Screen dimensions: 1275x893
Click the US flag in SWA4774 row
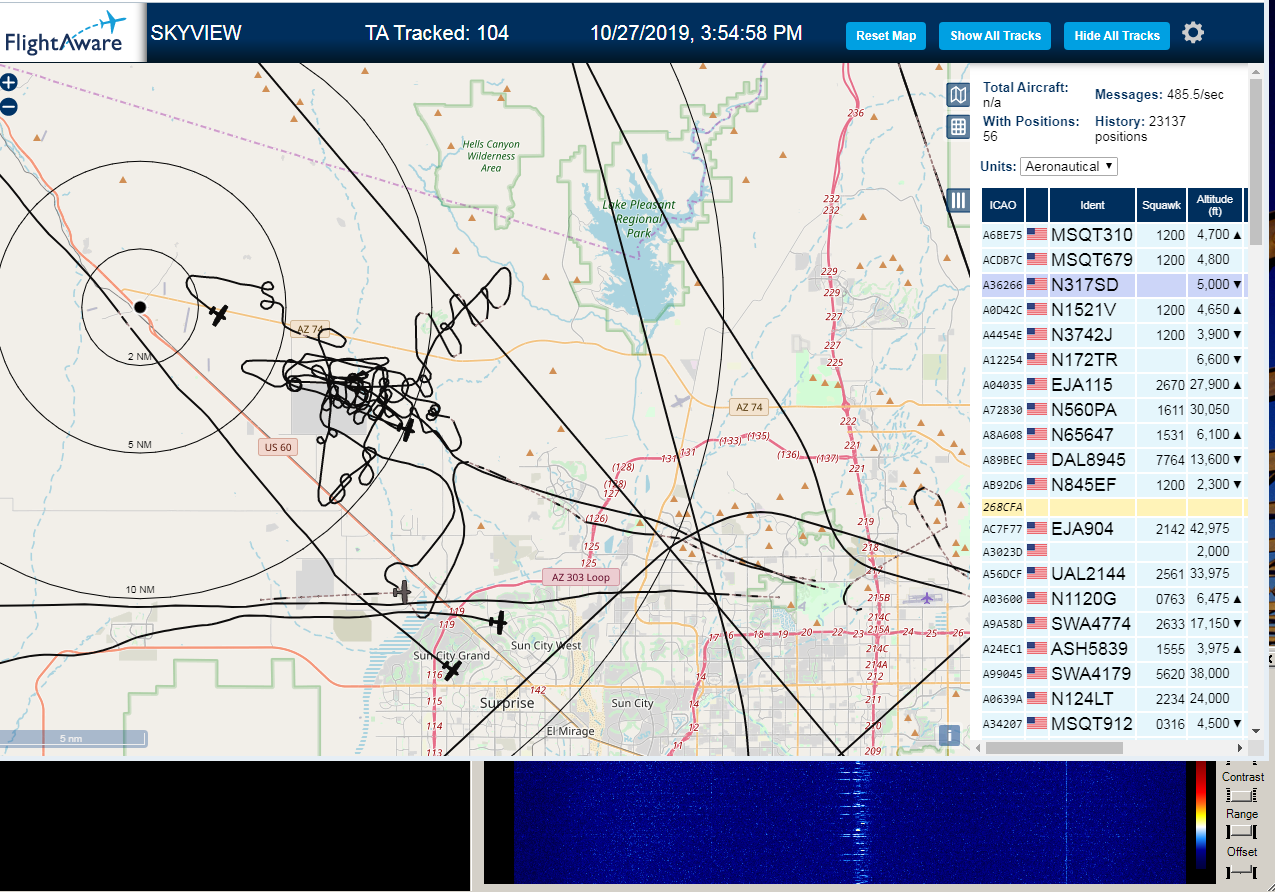tap(1036, 624)
